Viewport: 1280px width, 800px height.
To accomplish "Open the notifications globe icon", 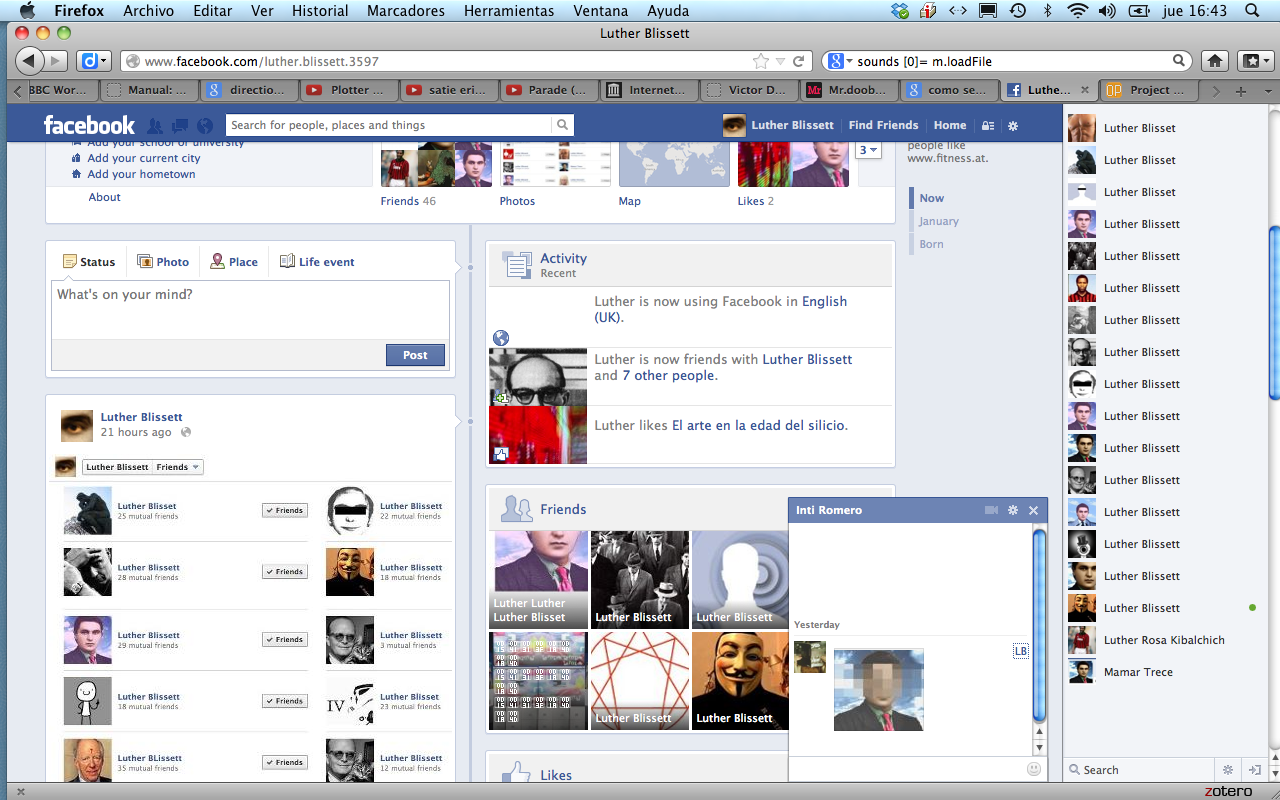I will tap(205, 126).
